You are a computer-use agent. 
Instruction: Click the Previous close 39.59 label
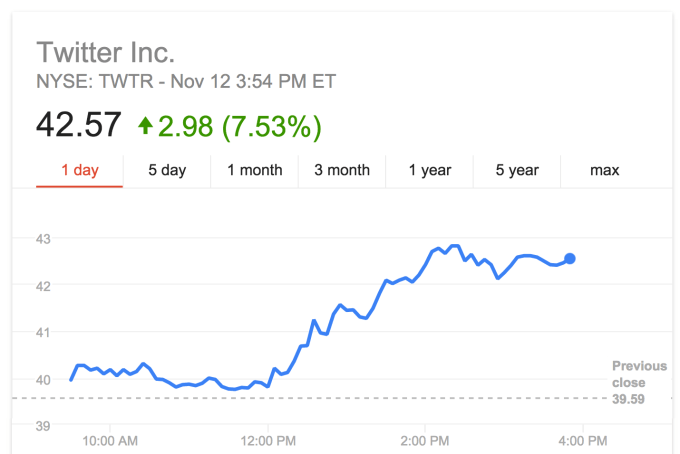pos(638,382)
